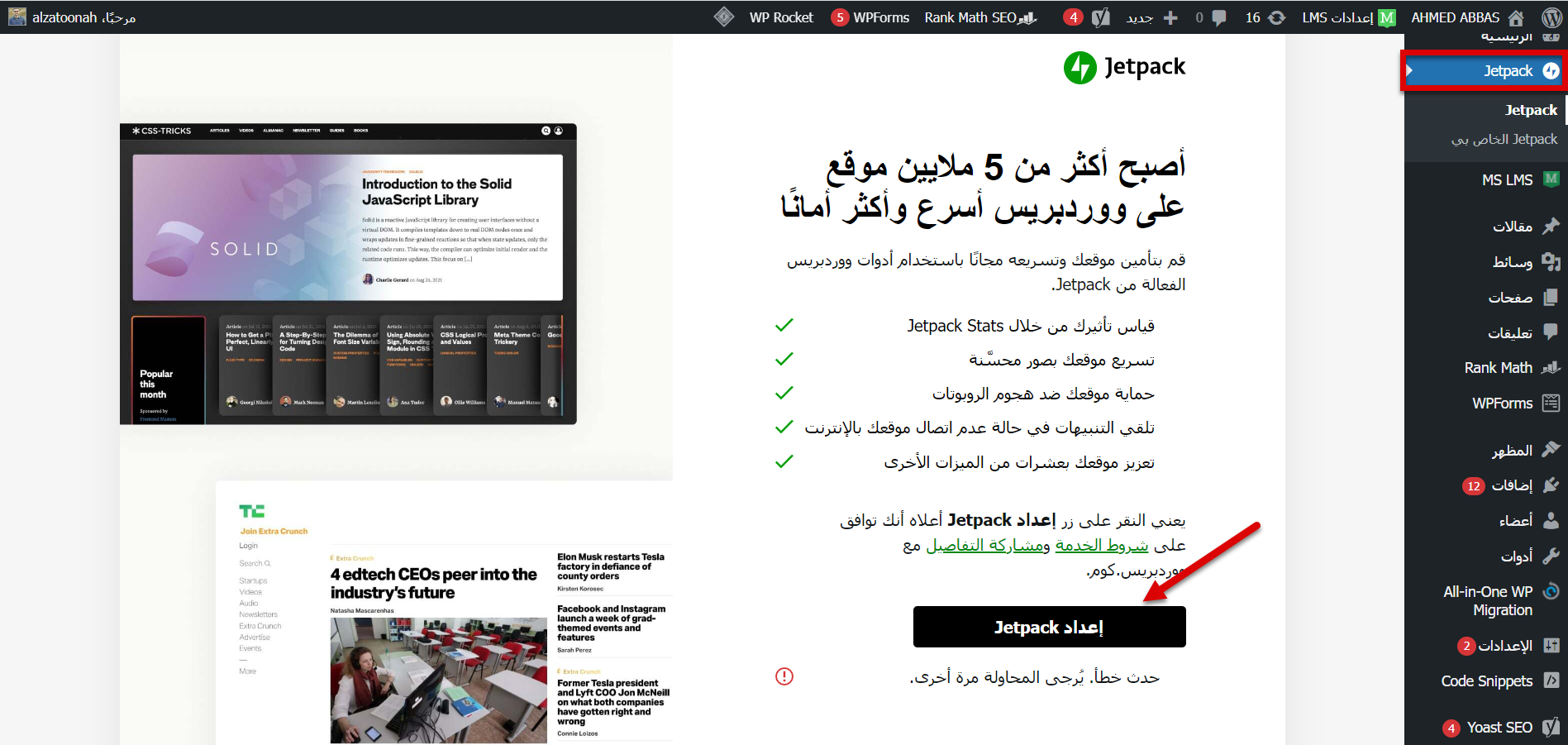
Task: Open alzatoonah user profile avatar
Action: click(17, 17)
